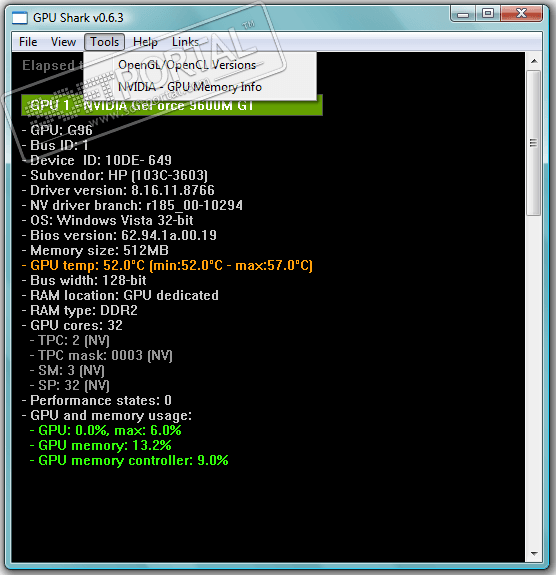Click the GPU 1 NVIDIA GeForce header bar
Screen dimensions: 556x575
tap(172, 105)
